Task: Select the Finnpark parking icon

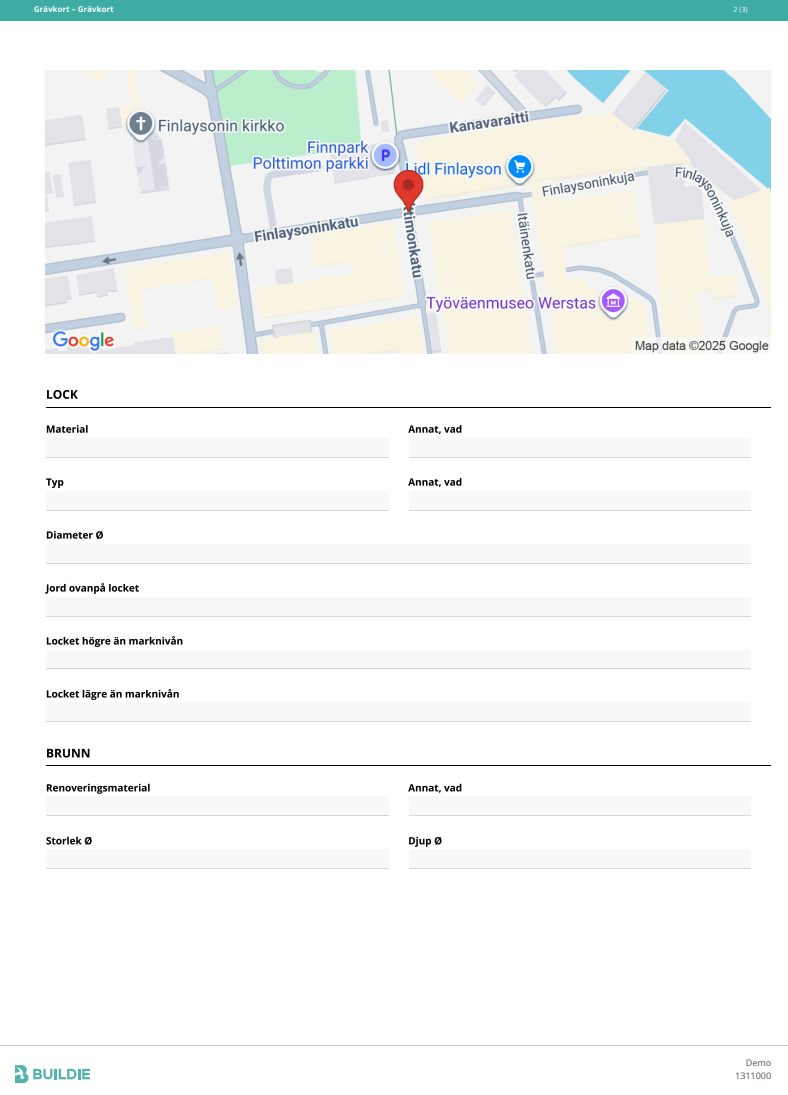Action: (385, 156)
